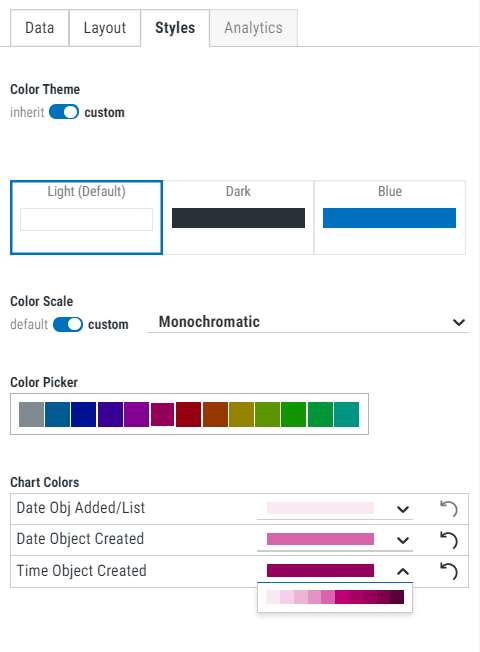Select the Light (Default) theme
The image size is (480, 652).
pyautogui.click(x=86, y=217)
